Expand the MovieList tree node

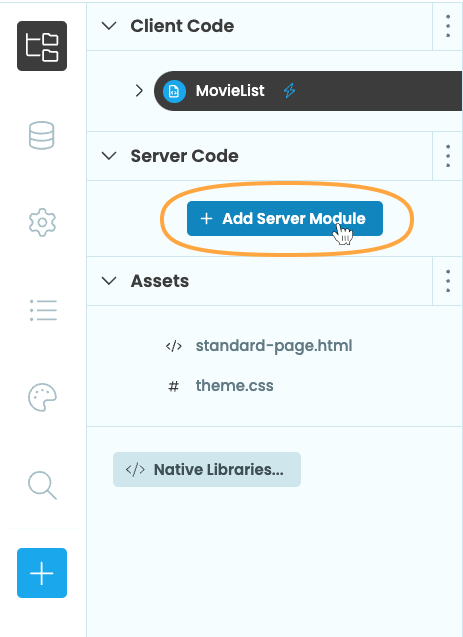tap(139, 91)
